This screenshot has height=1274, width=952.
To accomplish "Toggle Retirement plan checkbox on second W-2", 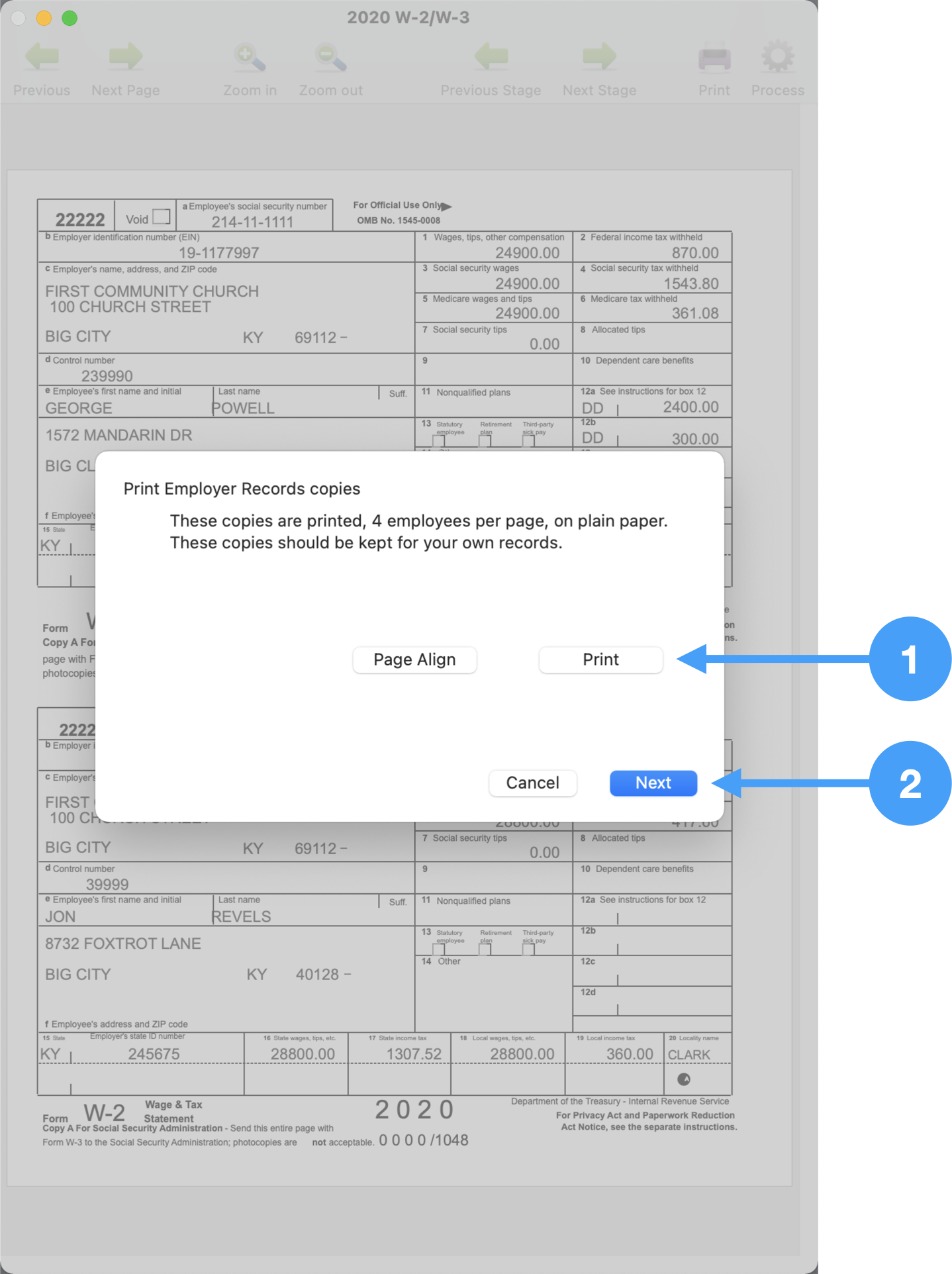I will coord(485,950).
